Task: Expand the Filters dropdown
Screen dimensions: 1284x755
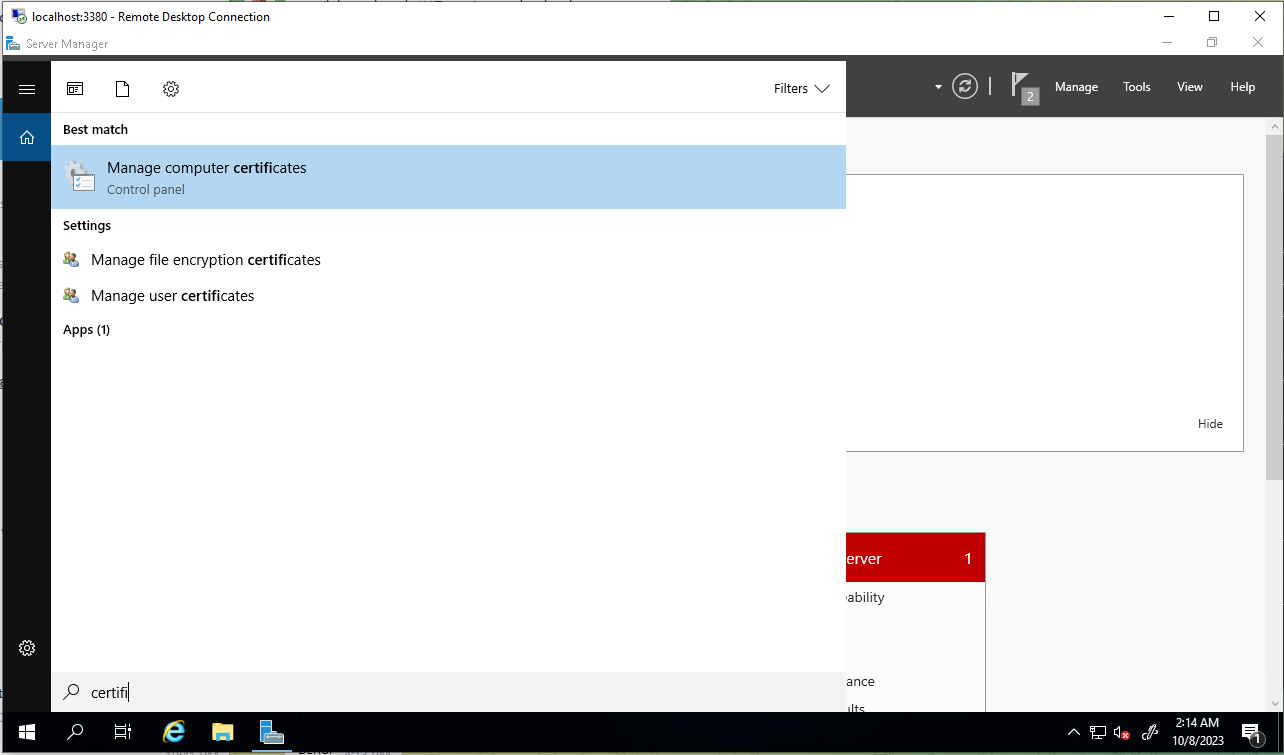Action: tap(801, 89)
